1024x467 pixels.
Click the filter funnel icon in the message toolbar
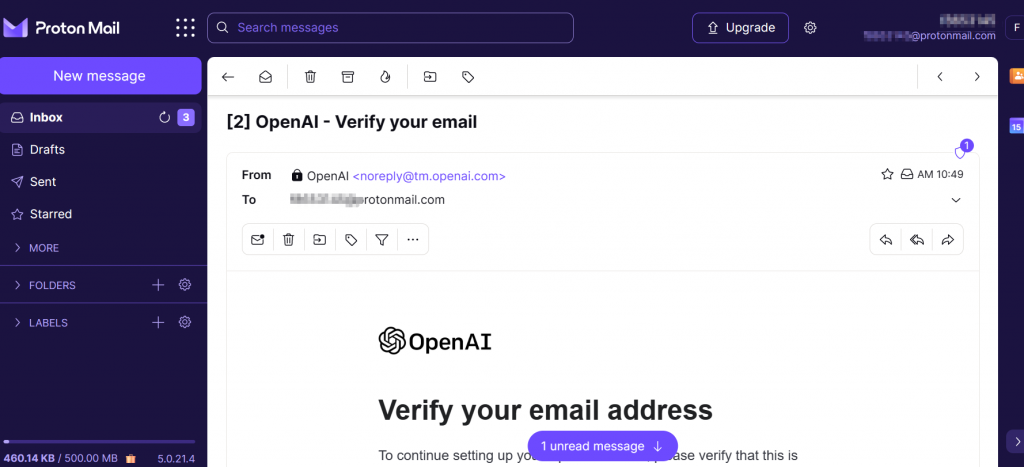(381, 240)
